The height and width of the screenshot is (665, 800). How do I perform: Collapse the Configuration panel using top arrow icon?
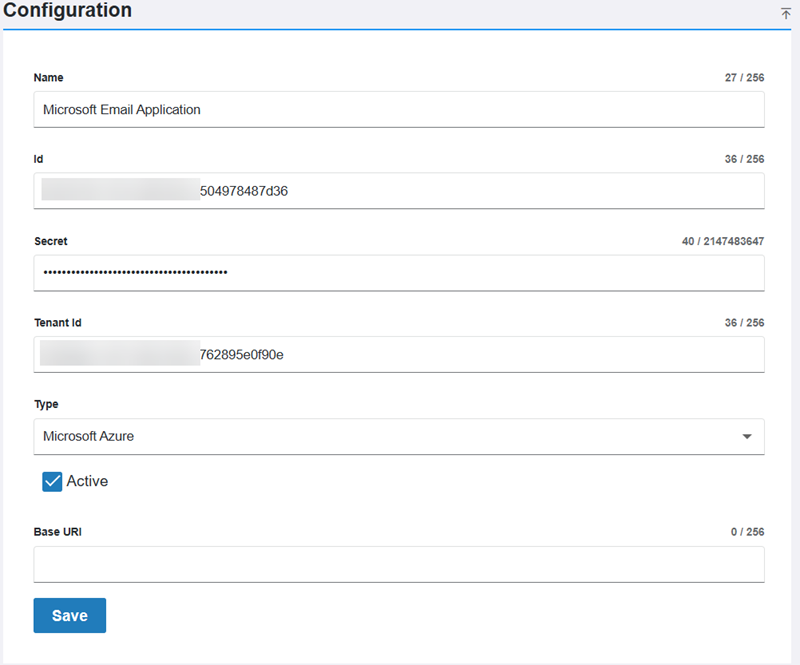tap(785, 13)
